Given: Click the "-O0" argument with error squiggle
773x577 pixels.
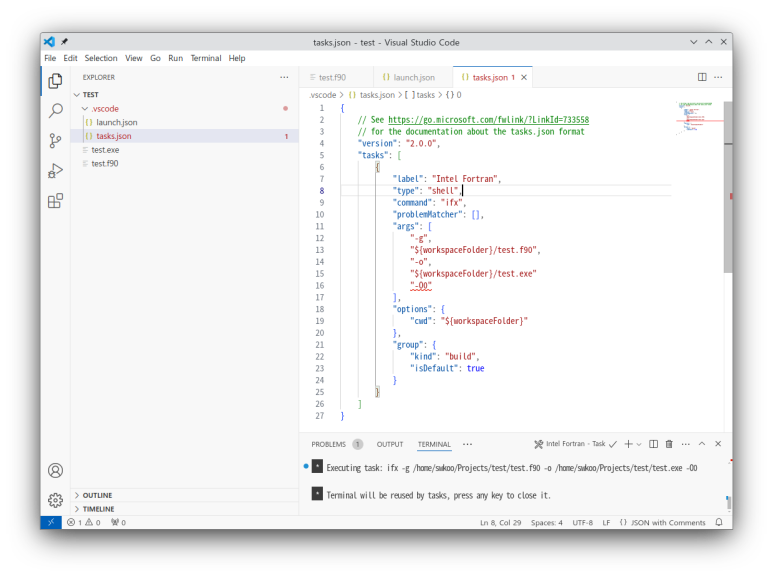Looking at the screenshot, I should point(421,286).
